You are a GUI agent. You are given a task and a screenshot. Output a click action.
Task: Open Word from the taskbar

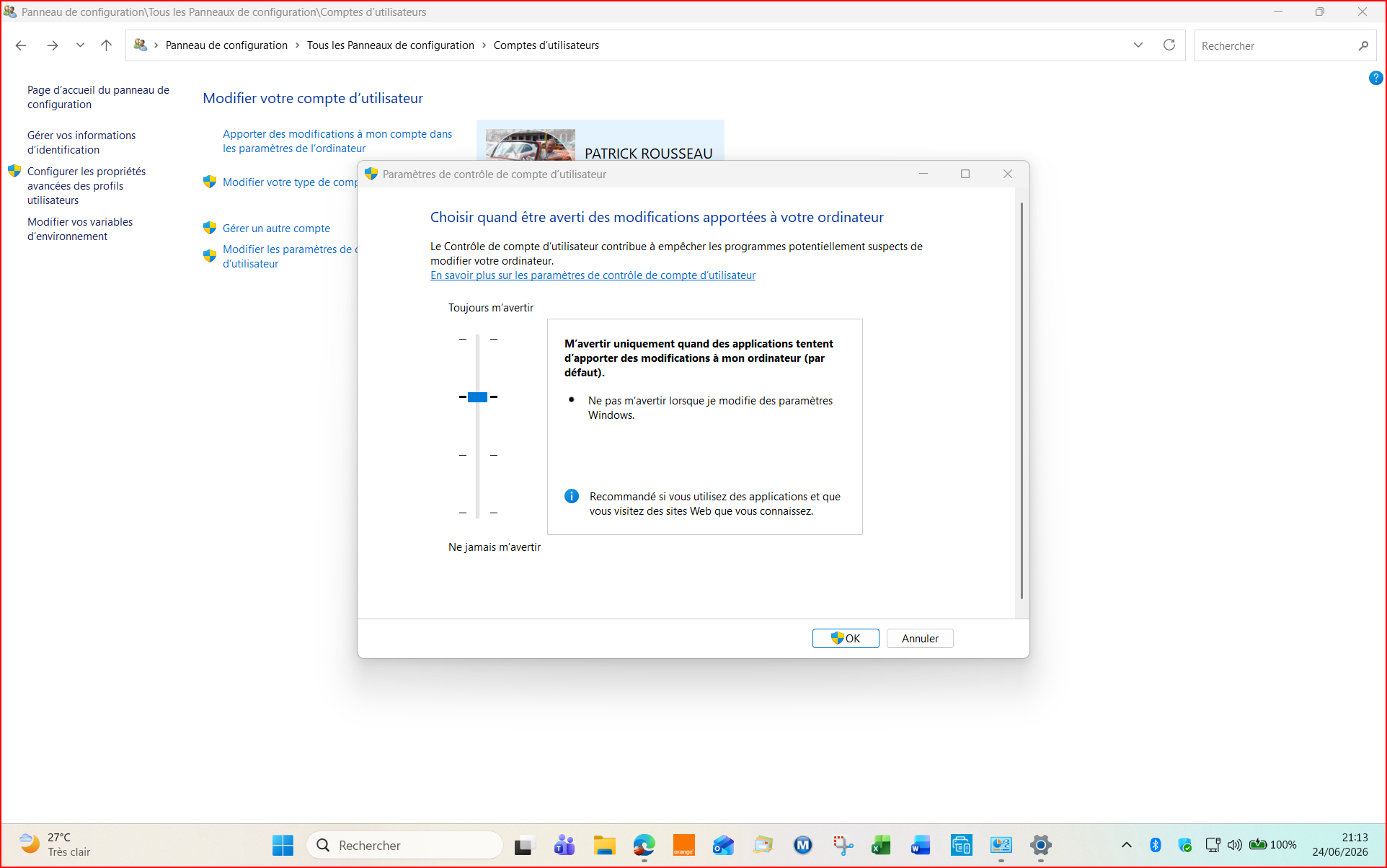[x=921, y=845]
